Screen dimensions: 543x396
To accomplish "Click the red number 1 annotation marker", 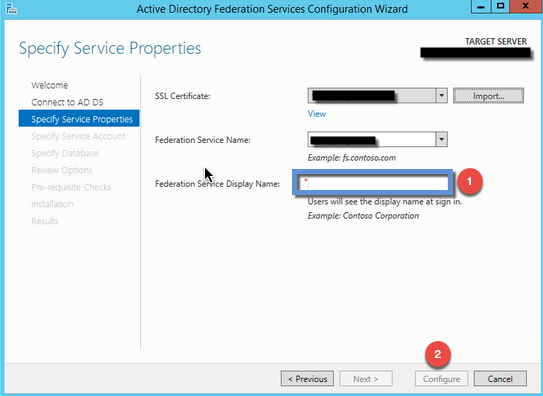I will 470,181.
